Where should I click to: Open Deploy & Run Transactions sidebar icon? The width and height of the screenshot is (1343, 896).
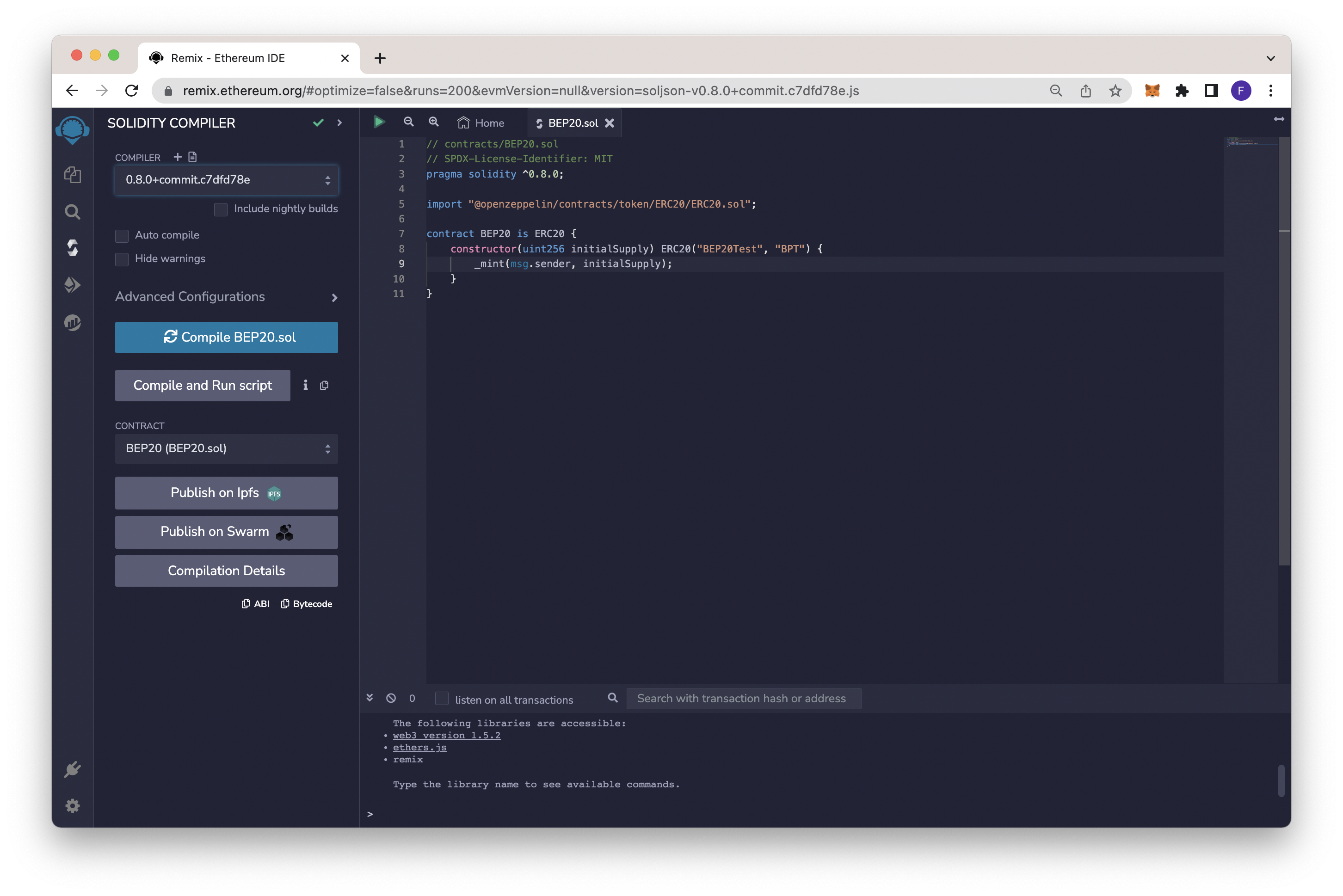coord(73,285)
